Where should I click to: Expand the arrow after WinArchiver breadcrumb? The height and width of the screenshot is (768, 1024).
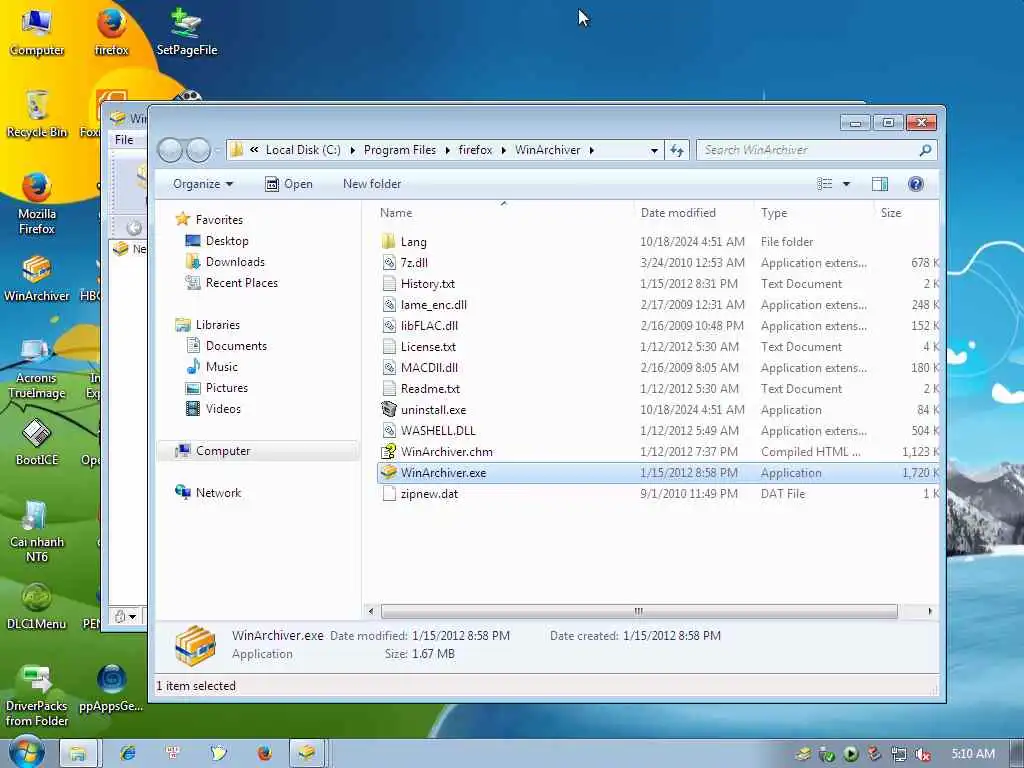point(592,151)
